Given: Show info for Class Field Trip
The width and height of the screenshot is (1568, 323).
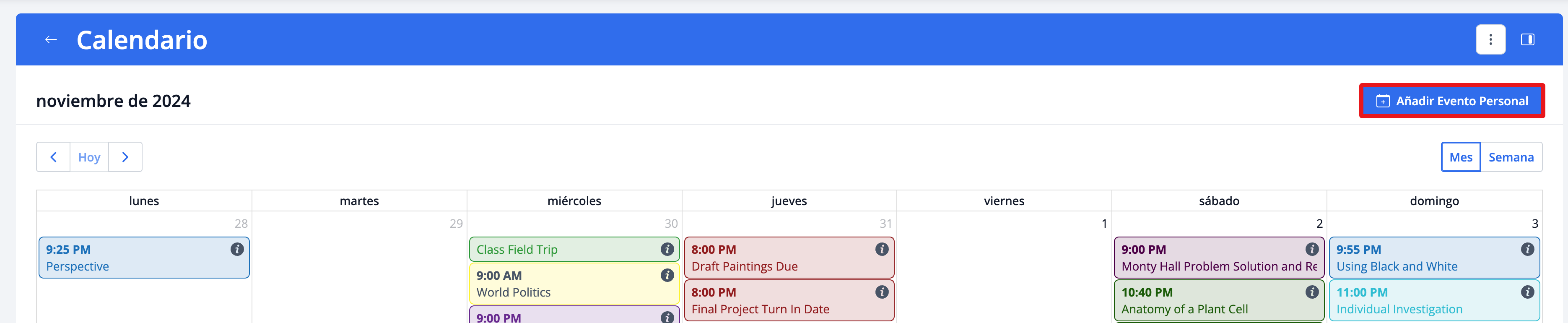Looking at the screenshot, I should [x=667, y=249].
